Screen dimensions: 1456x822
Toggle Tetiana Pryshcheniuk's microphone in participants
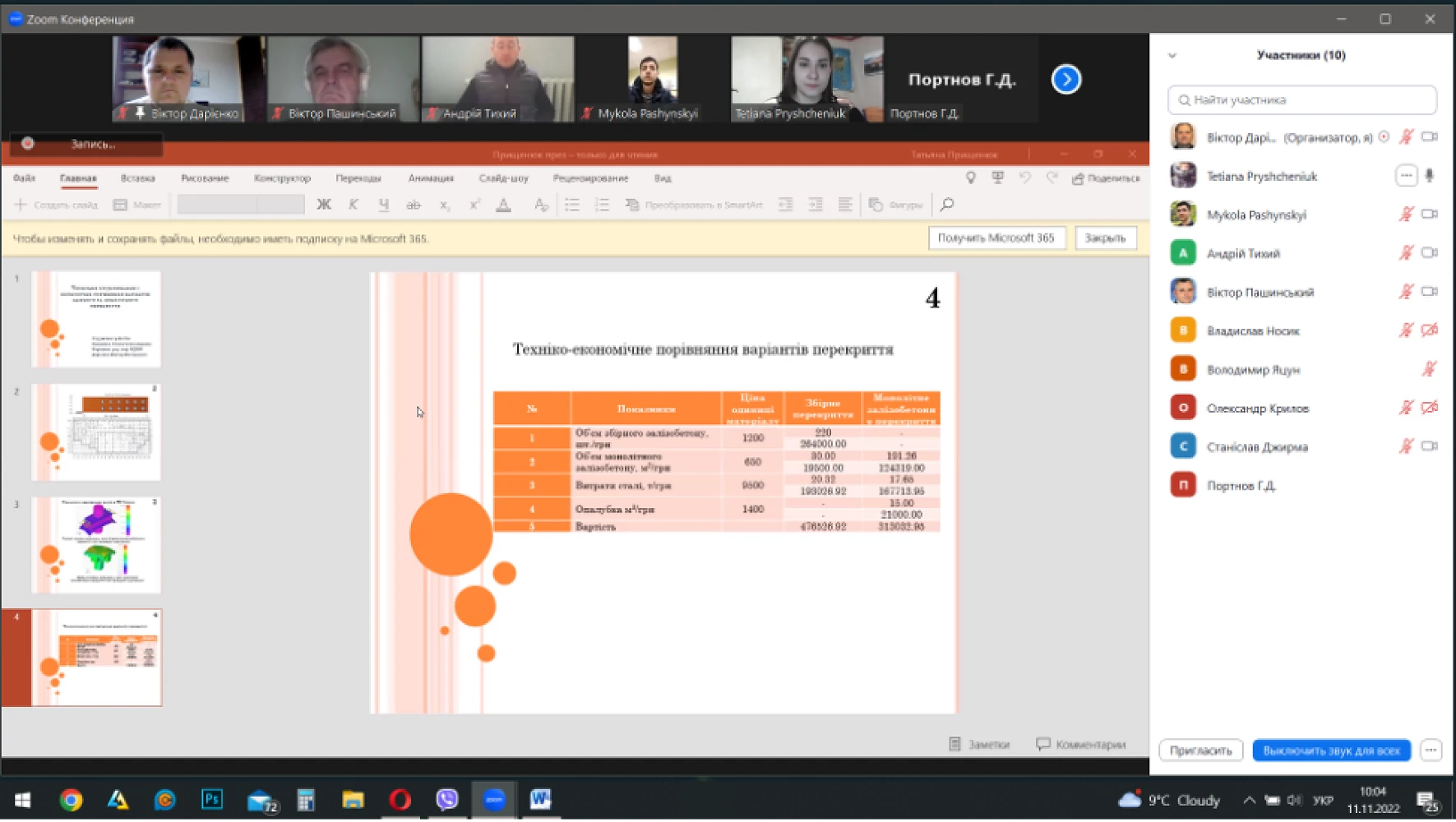(1430, 176)
